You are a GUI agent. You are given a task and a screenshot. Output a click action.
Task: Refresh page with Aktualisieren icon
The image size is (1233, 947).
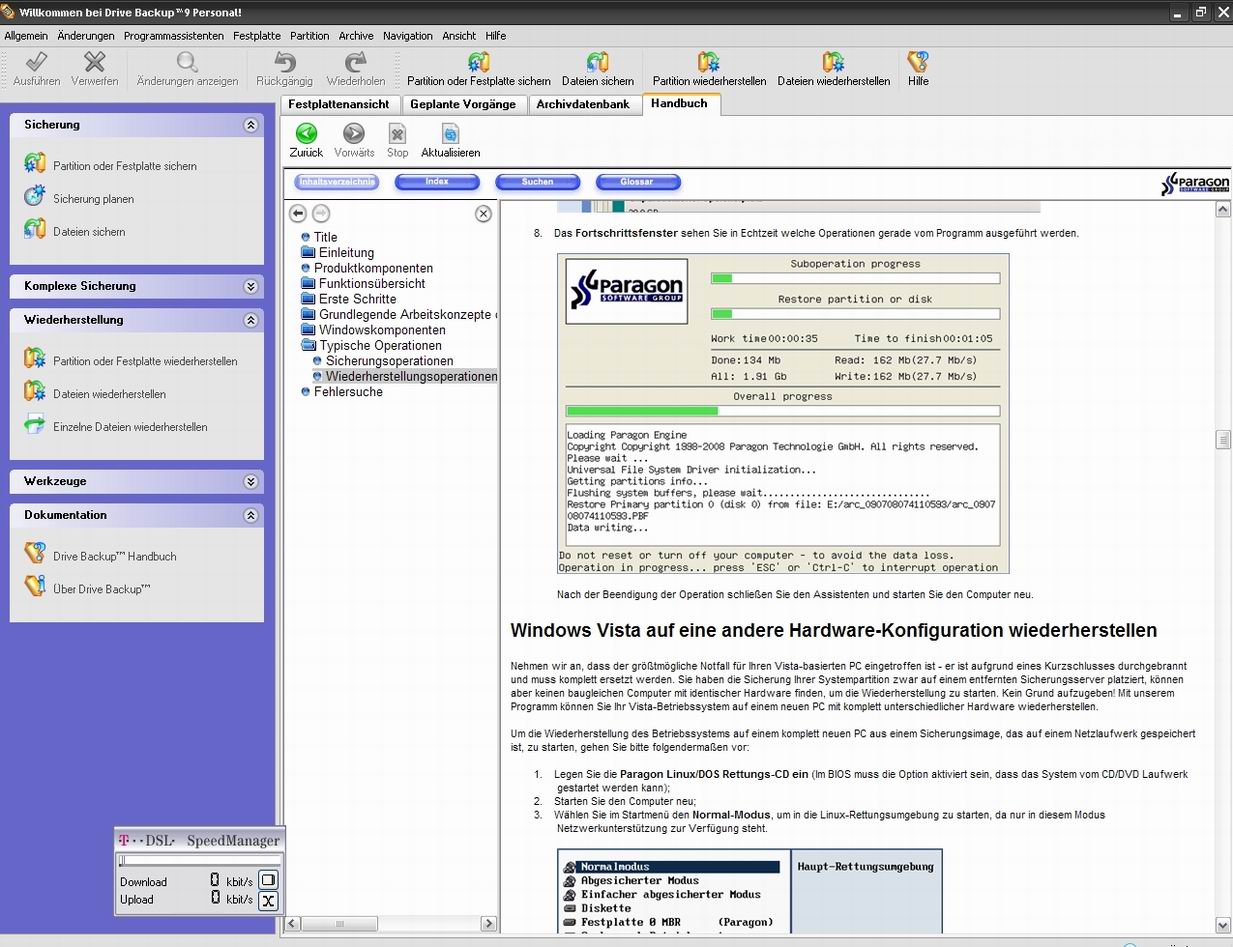(x=450, y=133)
